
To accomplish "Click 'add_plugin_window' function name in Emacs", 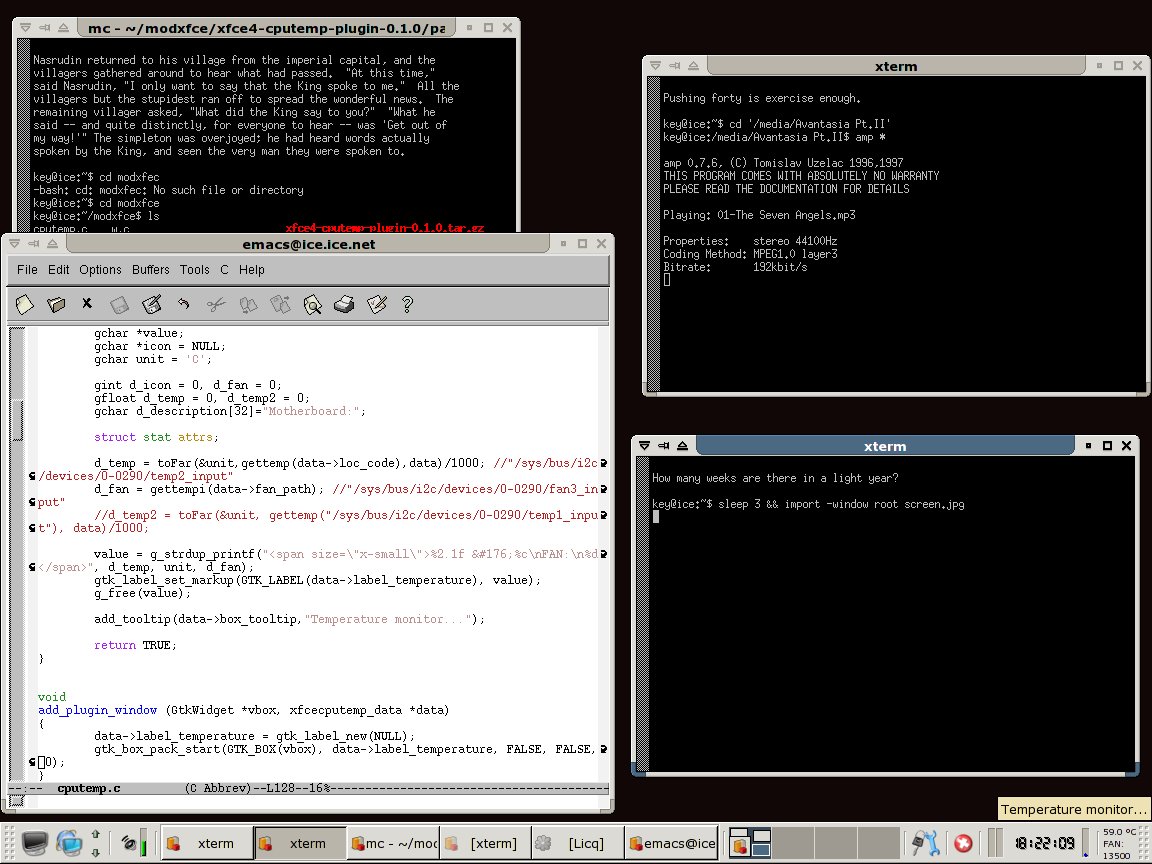I will click(98, 710).
